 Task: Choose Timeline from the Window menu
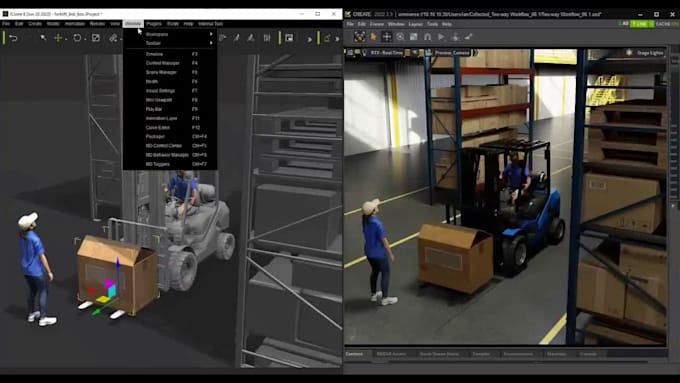coord(170,54)
